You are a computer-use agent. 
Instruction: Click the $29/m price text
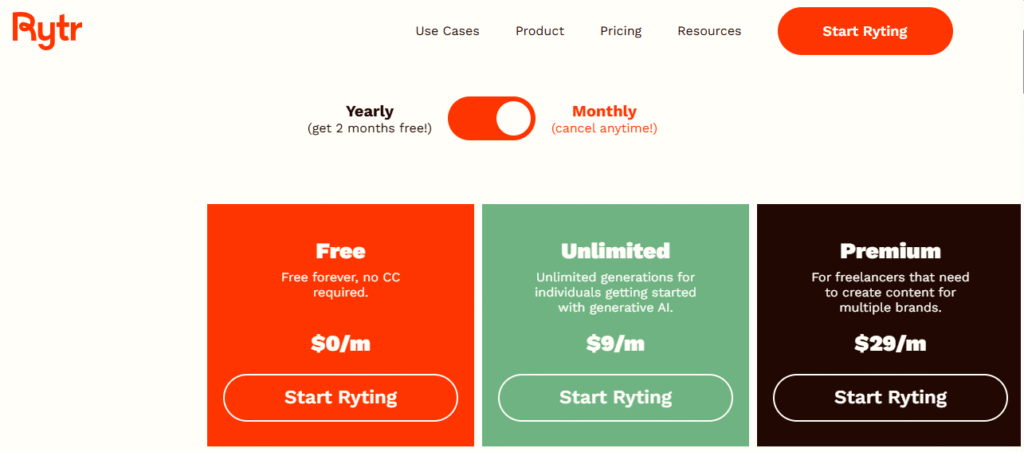pos(890,344)
